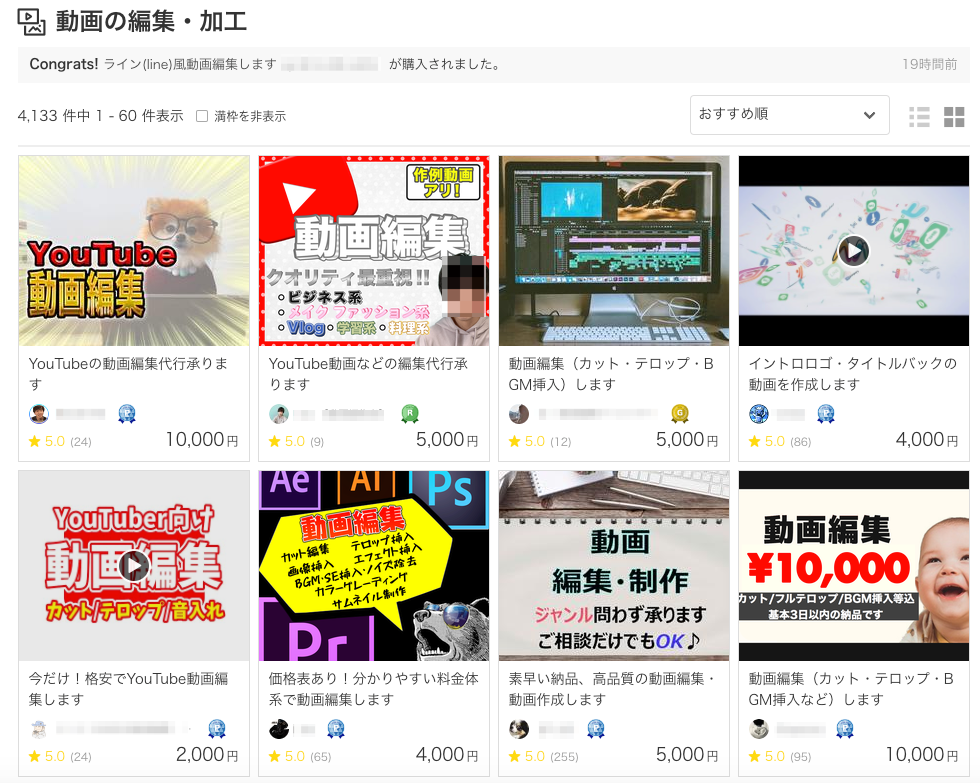The height and width of the screenshot is (783, 980).
Task: Click 10,000円 price on "BGM挿入など" listing
Action: [x=922, y=755]
